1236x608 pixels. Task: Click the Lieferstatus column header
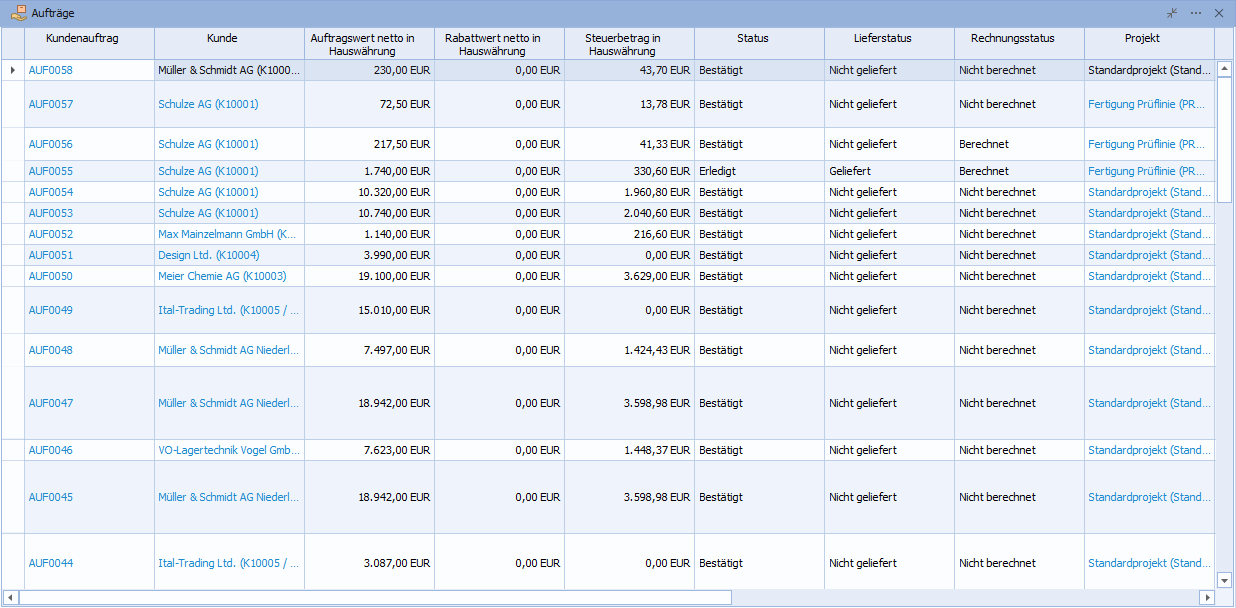[x=882, y=38]
